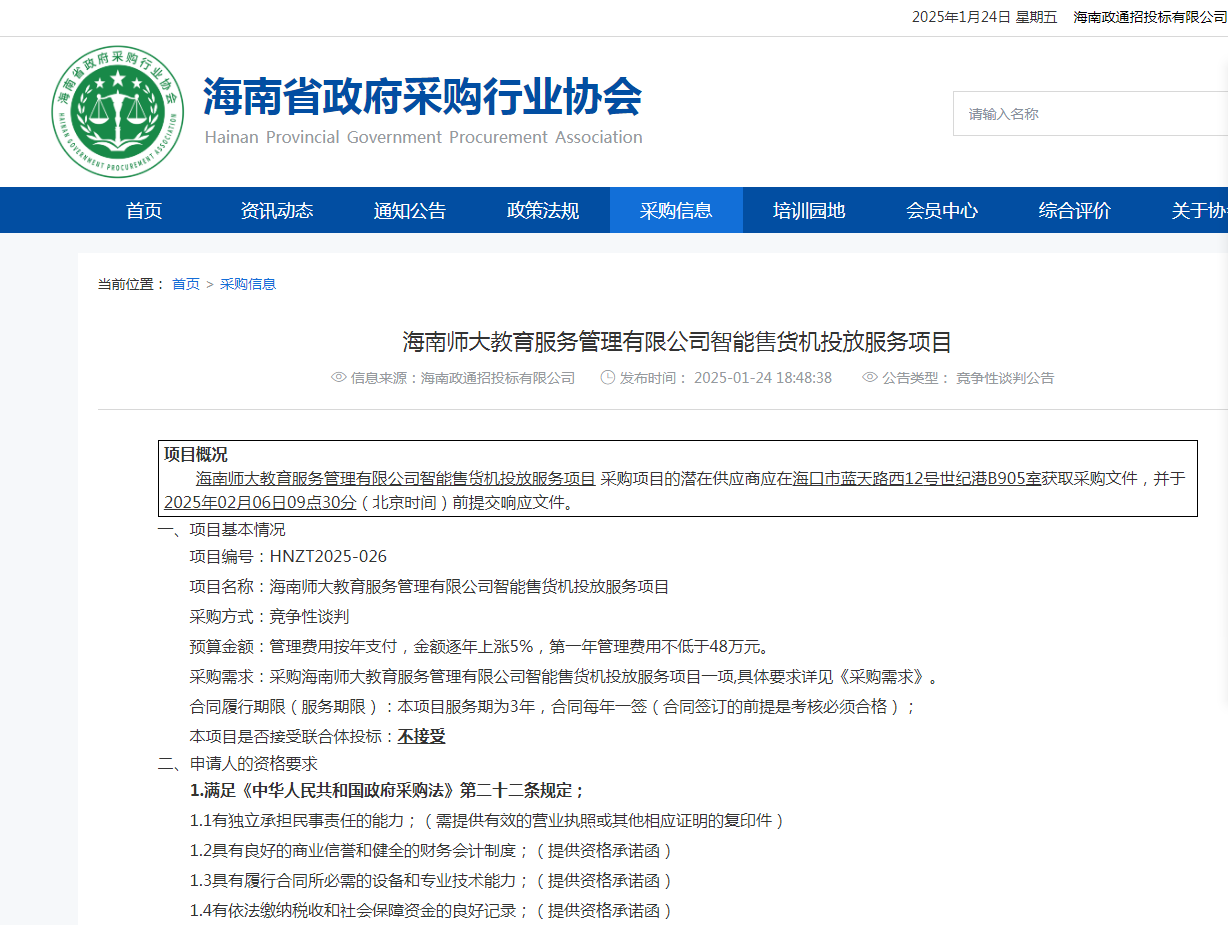Select the highlighted 采购信息 tab
The image size is (1228, 925).
[676, 210]
